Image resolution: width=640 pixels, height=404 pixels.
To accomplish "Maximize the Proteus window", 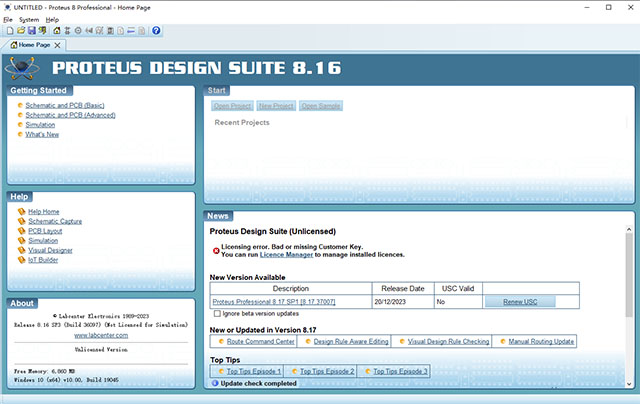I will coord(609,7).
